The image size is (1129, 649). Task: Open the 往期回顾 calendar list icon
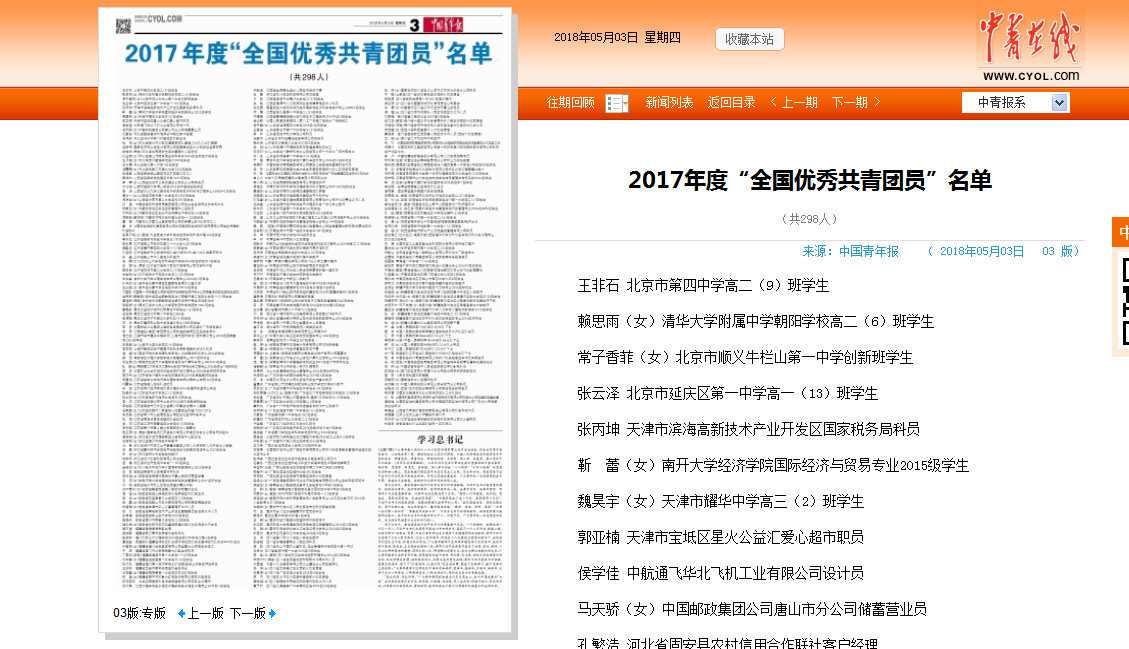pos(617,103)
